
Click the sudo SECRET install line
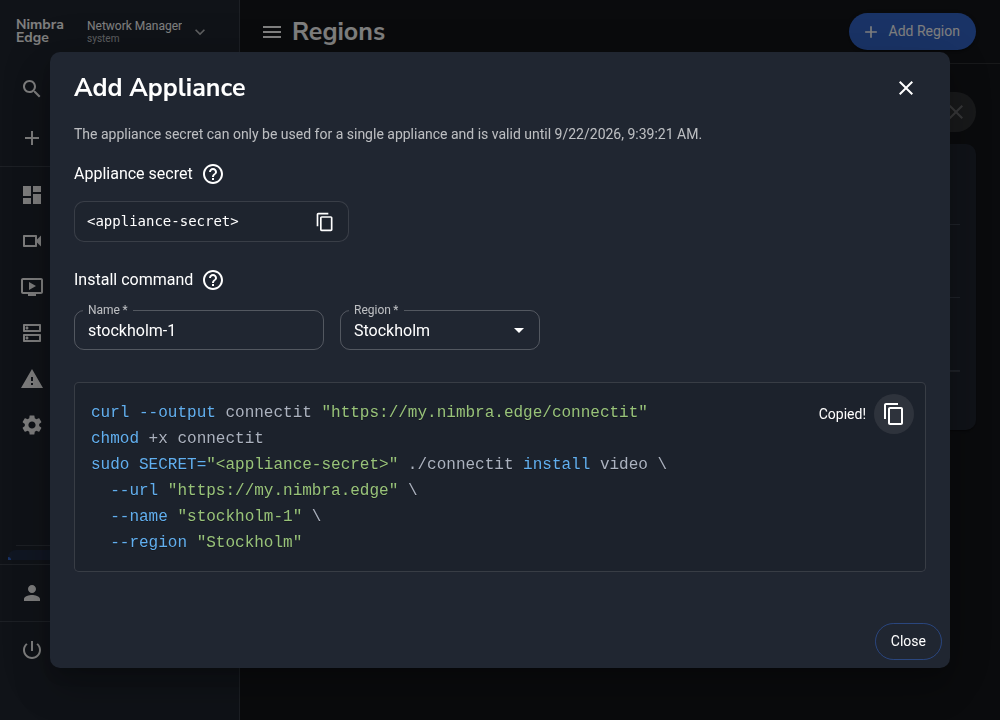379,464
